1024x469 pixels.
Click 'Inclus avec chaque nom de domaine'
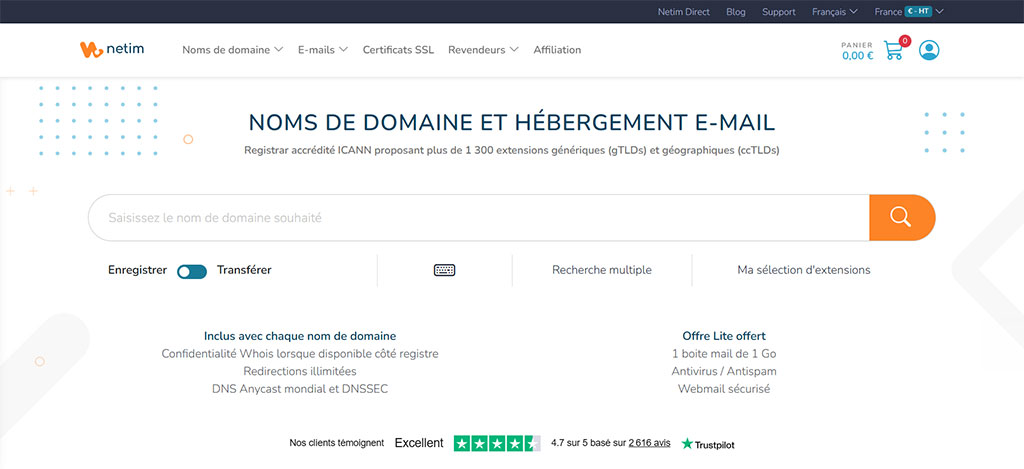coord(300,336)
